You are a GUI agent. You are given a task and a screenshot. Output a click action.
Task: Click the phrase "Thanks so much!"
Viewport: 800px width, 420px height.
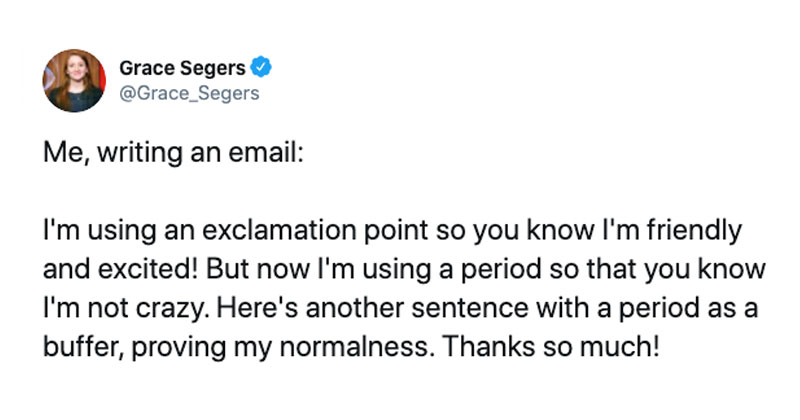pyautogui.click(x=550, y=347)
